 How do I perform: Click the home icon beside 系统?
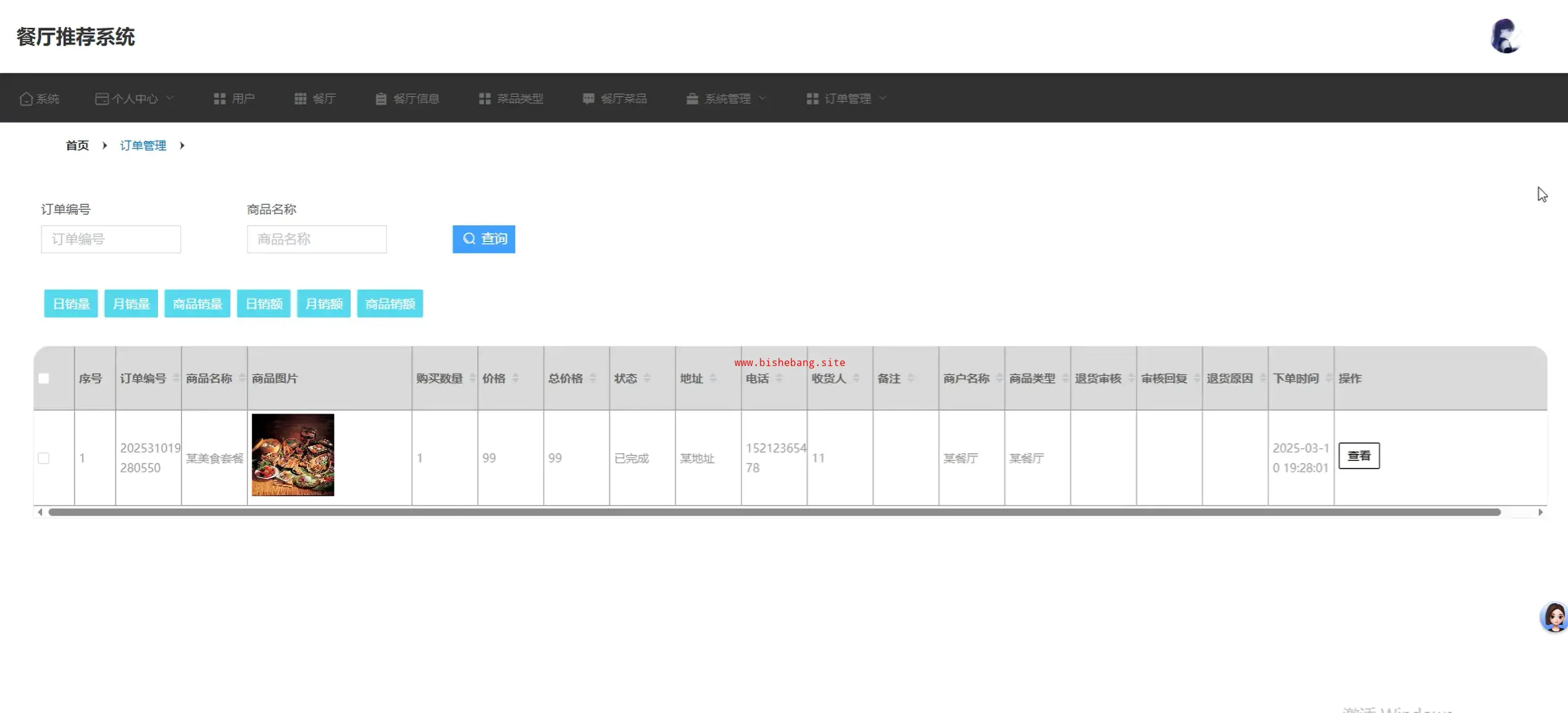[25, 99]
